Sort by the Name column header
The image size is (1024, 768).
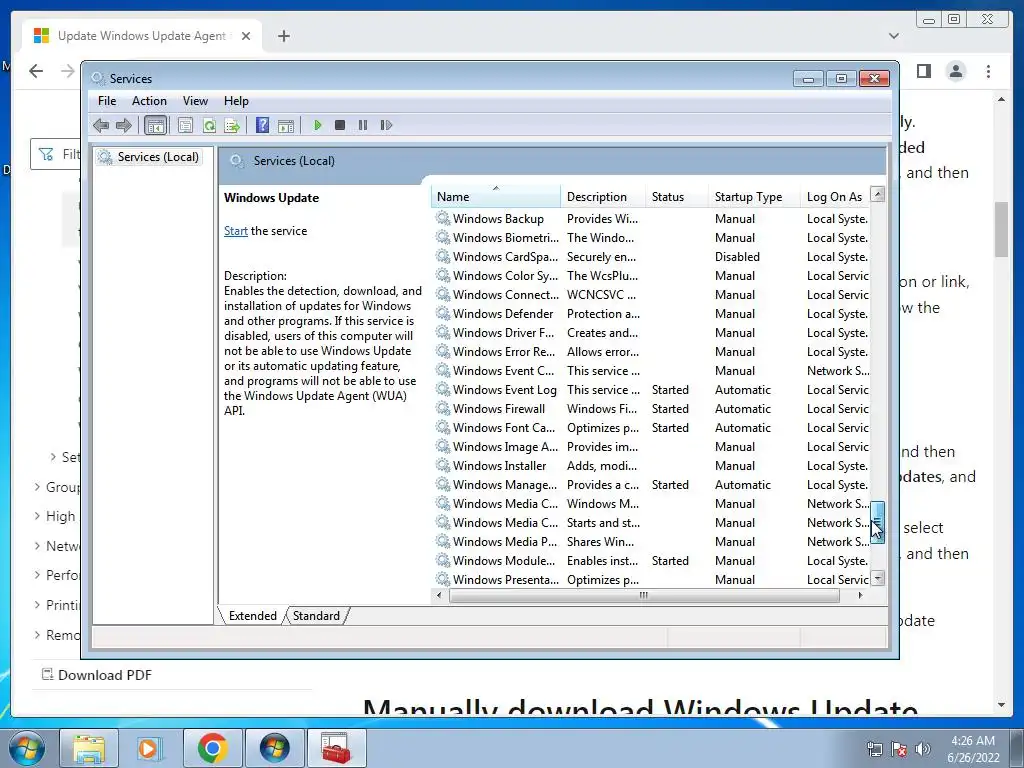[496, 197]
